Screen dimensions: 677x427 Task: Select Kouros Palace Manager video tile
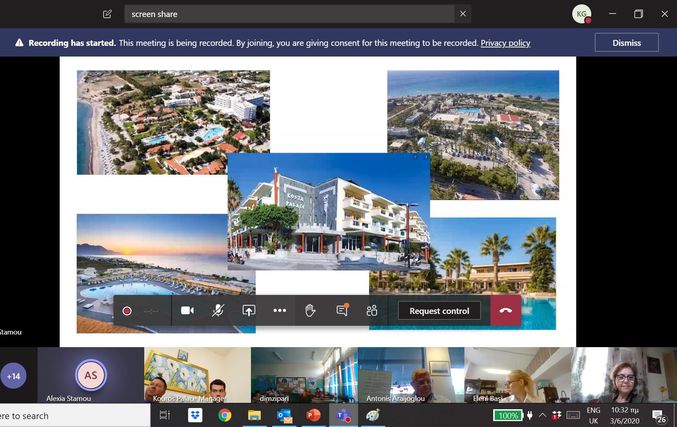pos(197,375)
